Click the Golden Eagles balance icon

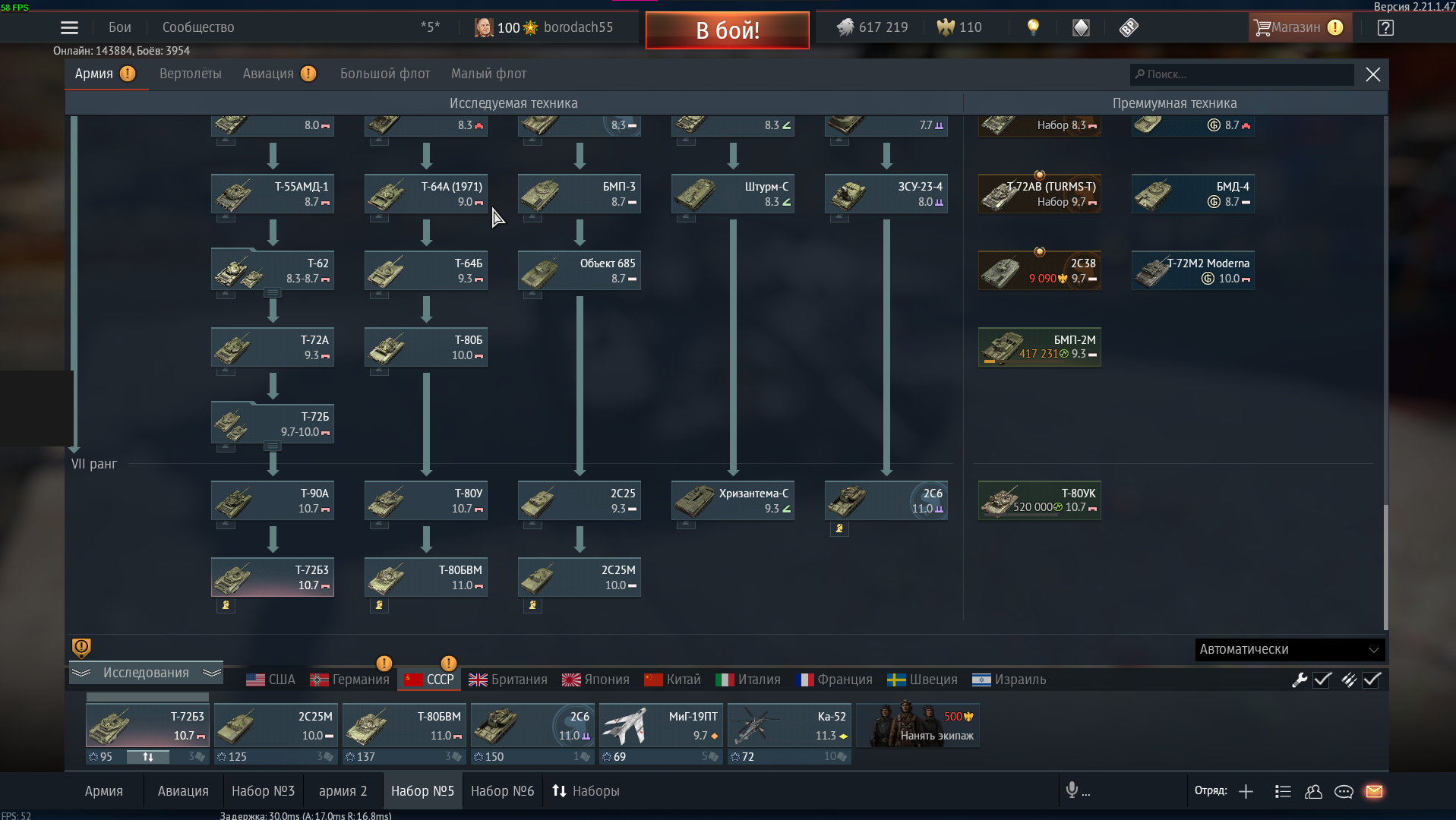pyautogui.click(x=945, y=27)
